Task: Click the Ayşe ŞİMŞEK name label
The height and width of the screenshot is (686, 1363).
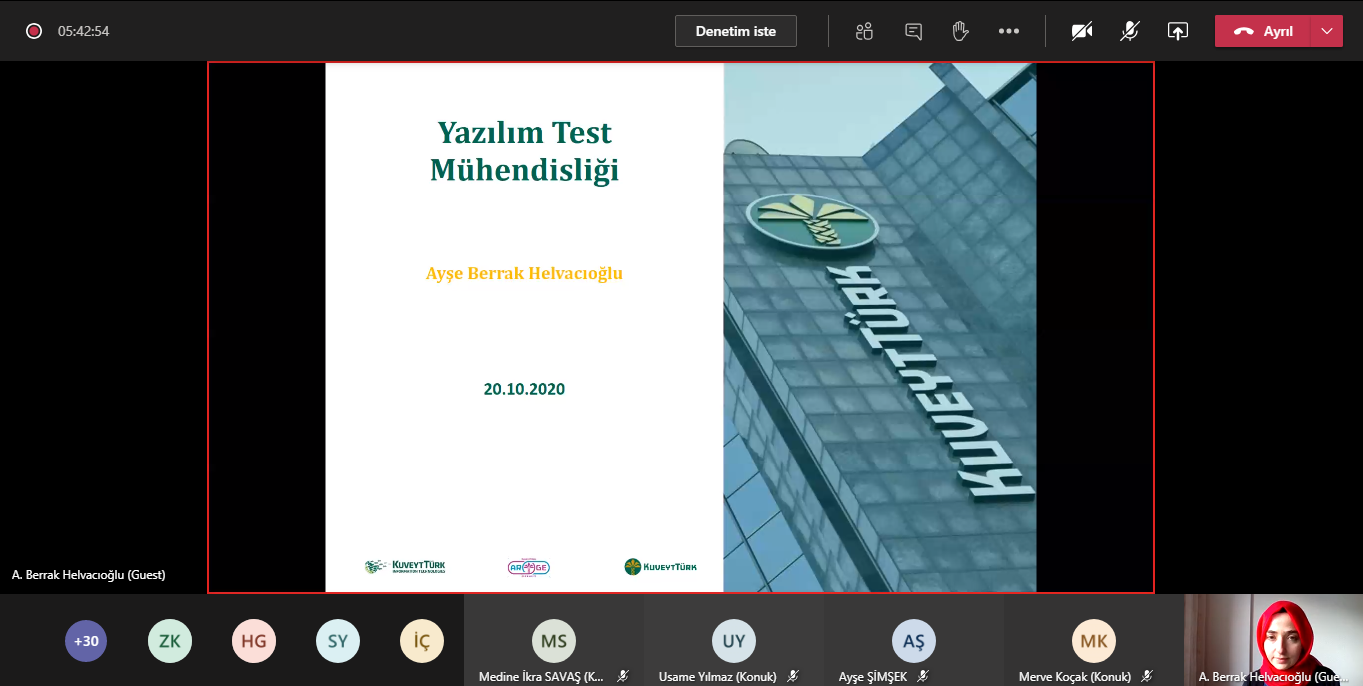Action: point(873,677)
